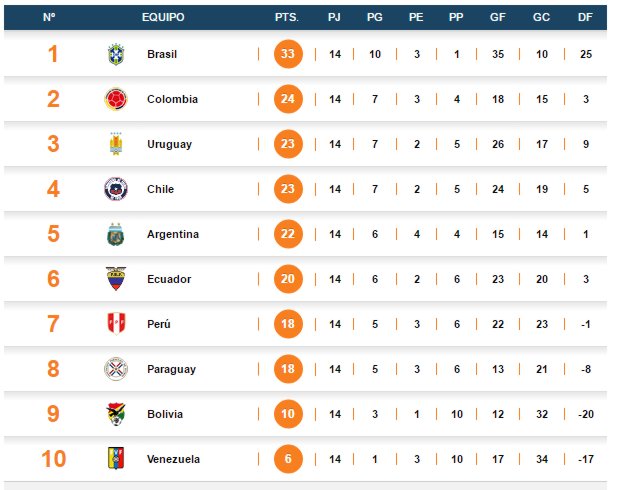
Task: Sort table by PTS. column header
Action: pos(287,17)
